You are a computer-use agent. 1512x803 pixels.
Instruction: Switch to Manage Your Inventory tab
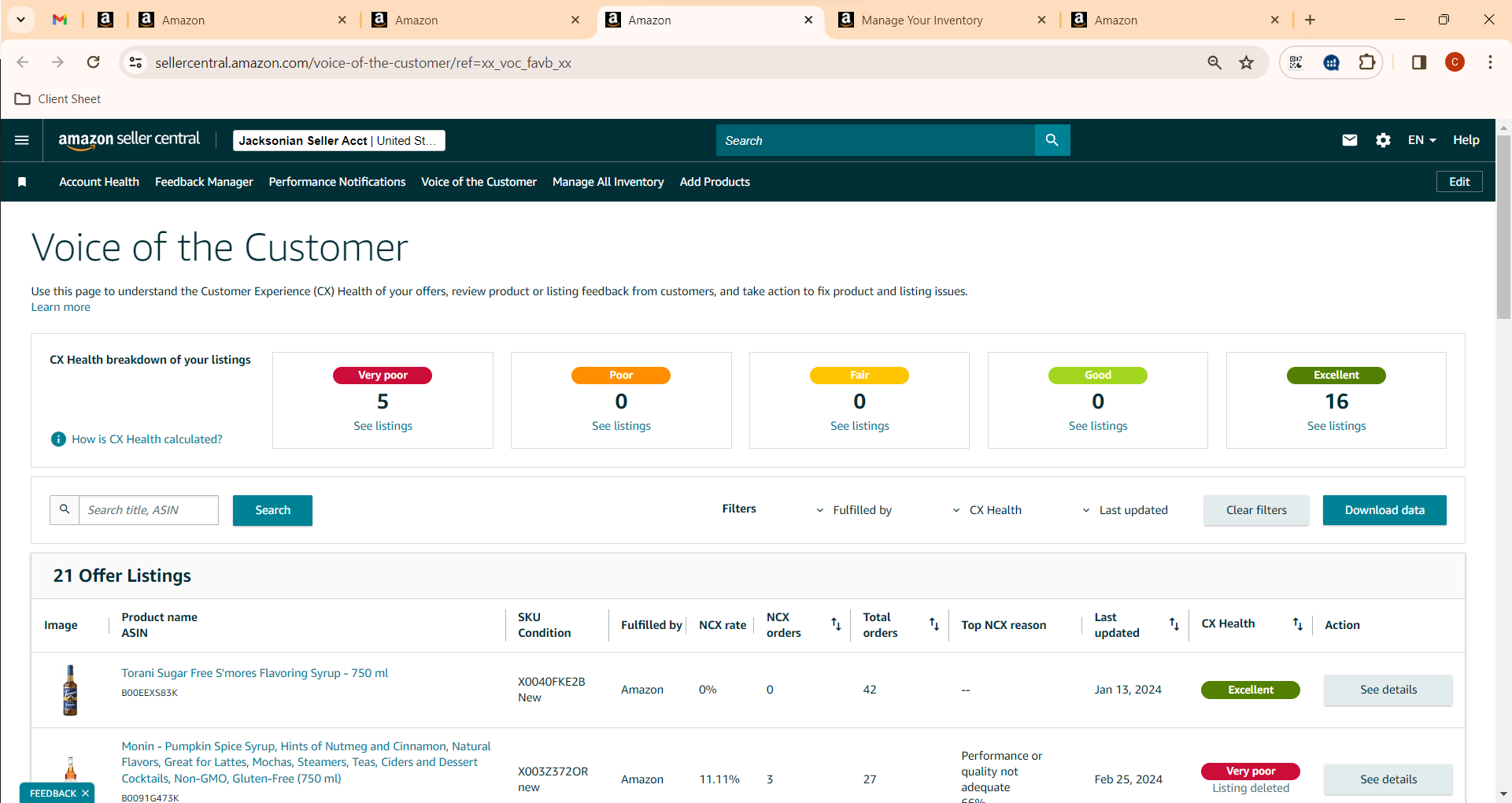pos(942,20)
